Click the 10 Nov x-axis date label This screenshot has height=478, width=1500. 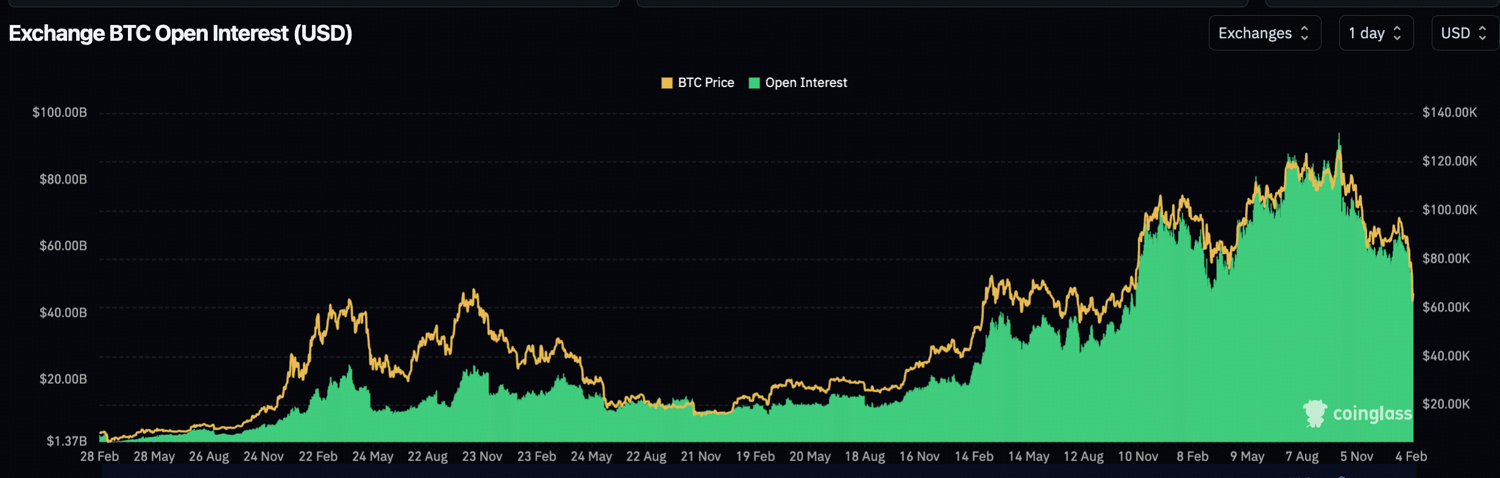(x=1138, y=456)
